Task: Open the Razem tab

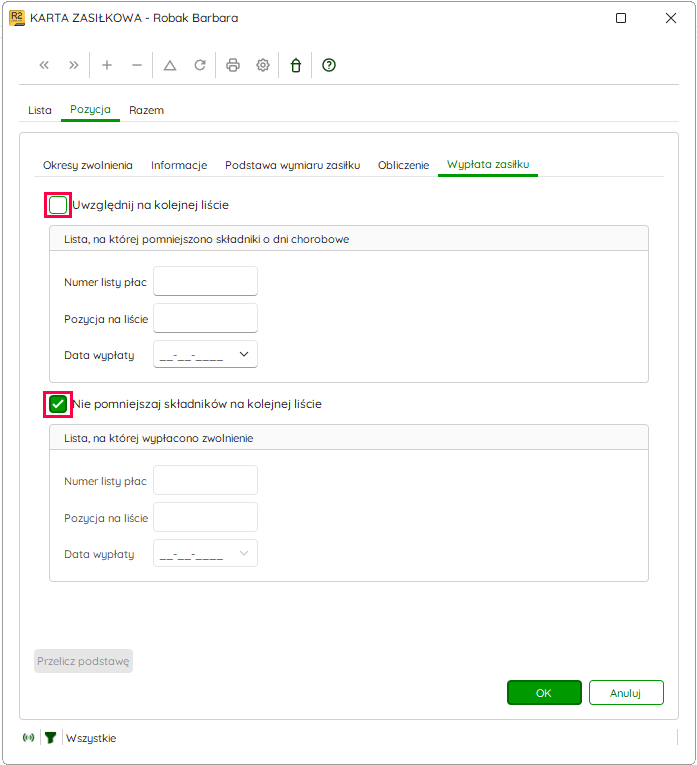Action: (146, 110)
